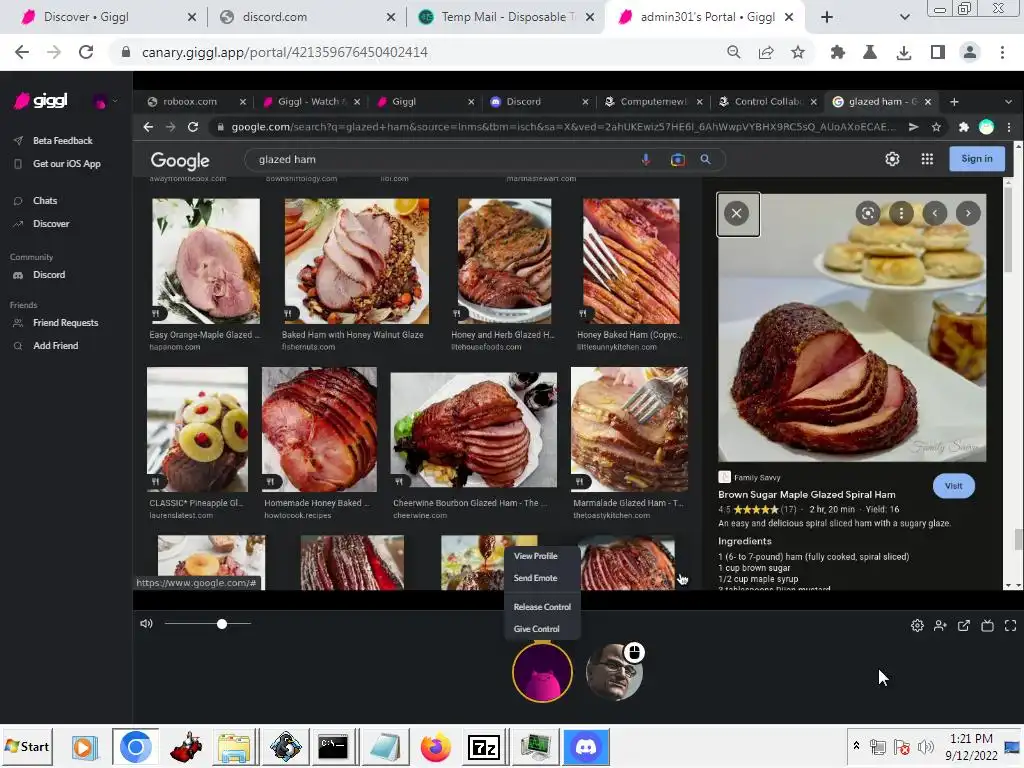Click the voice search microphone icon
Image resolution: width=1024 pixels, height=768 pixels.
point(645,159)
